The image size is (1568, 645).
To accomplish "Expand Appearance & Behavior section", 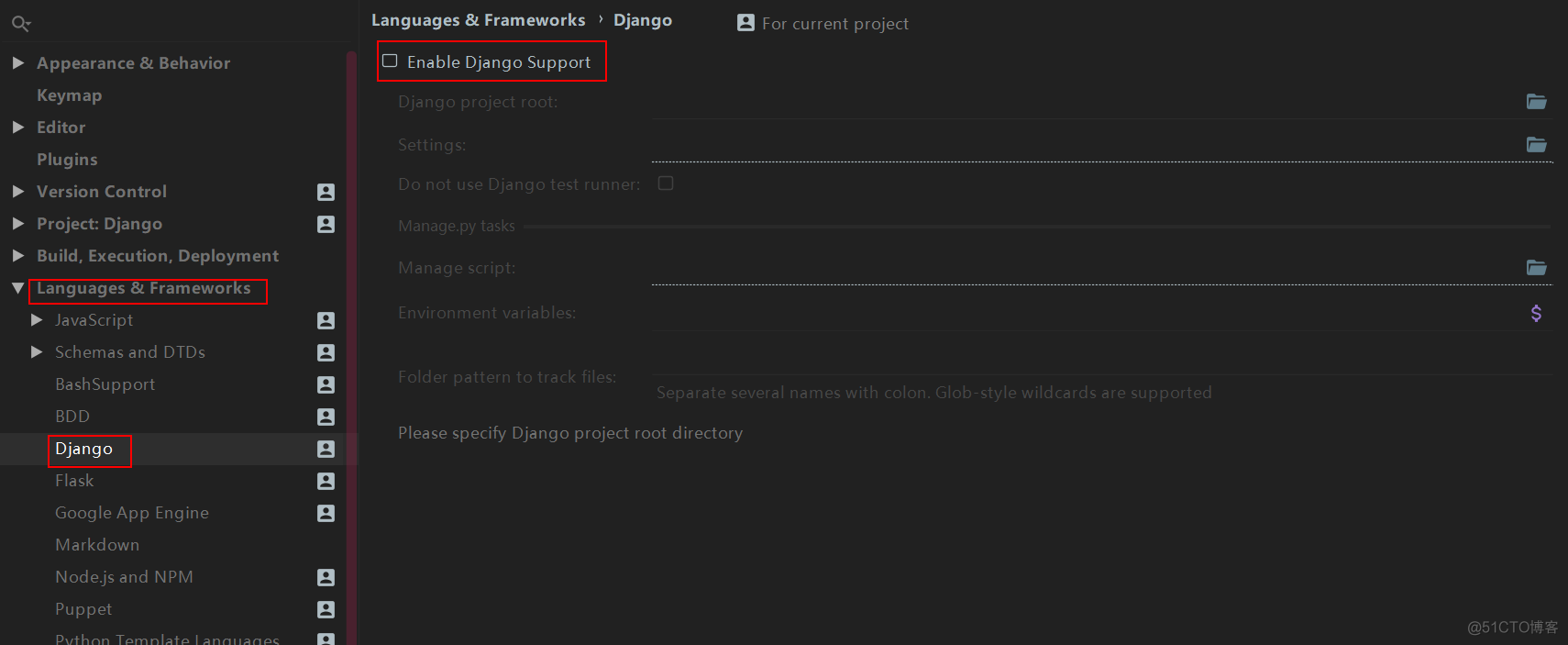I will coord(17,63).
